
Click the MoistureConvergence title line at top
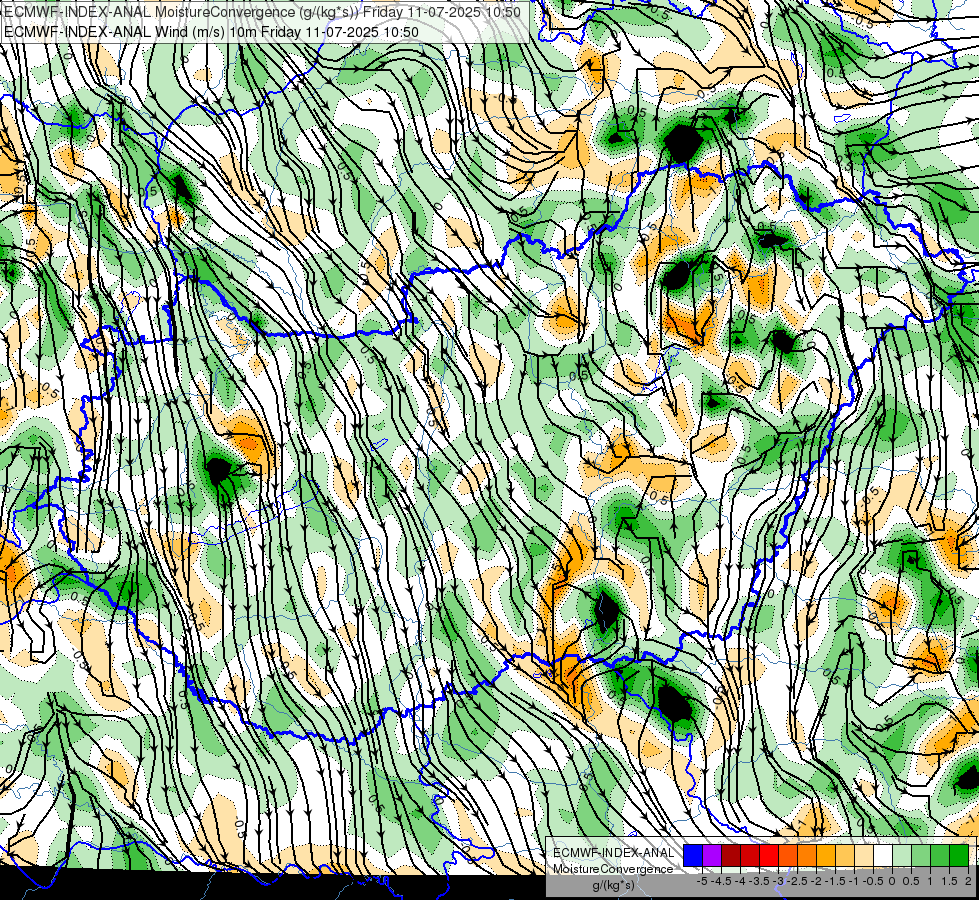click(263, 12)
